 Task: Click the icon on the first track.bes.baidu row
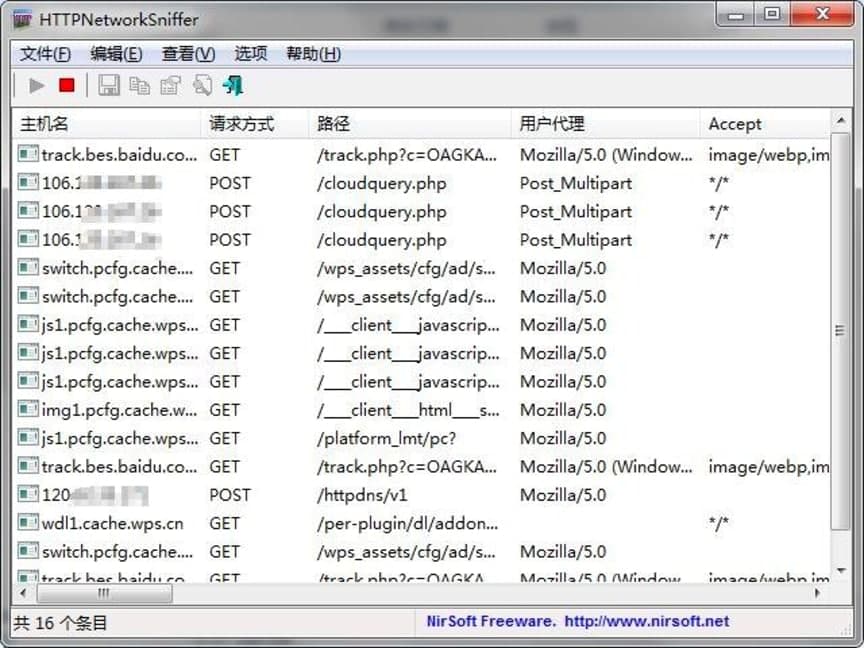[26, 155]
